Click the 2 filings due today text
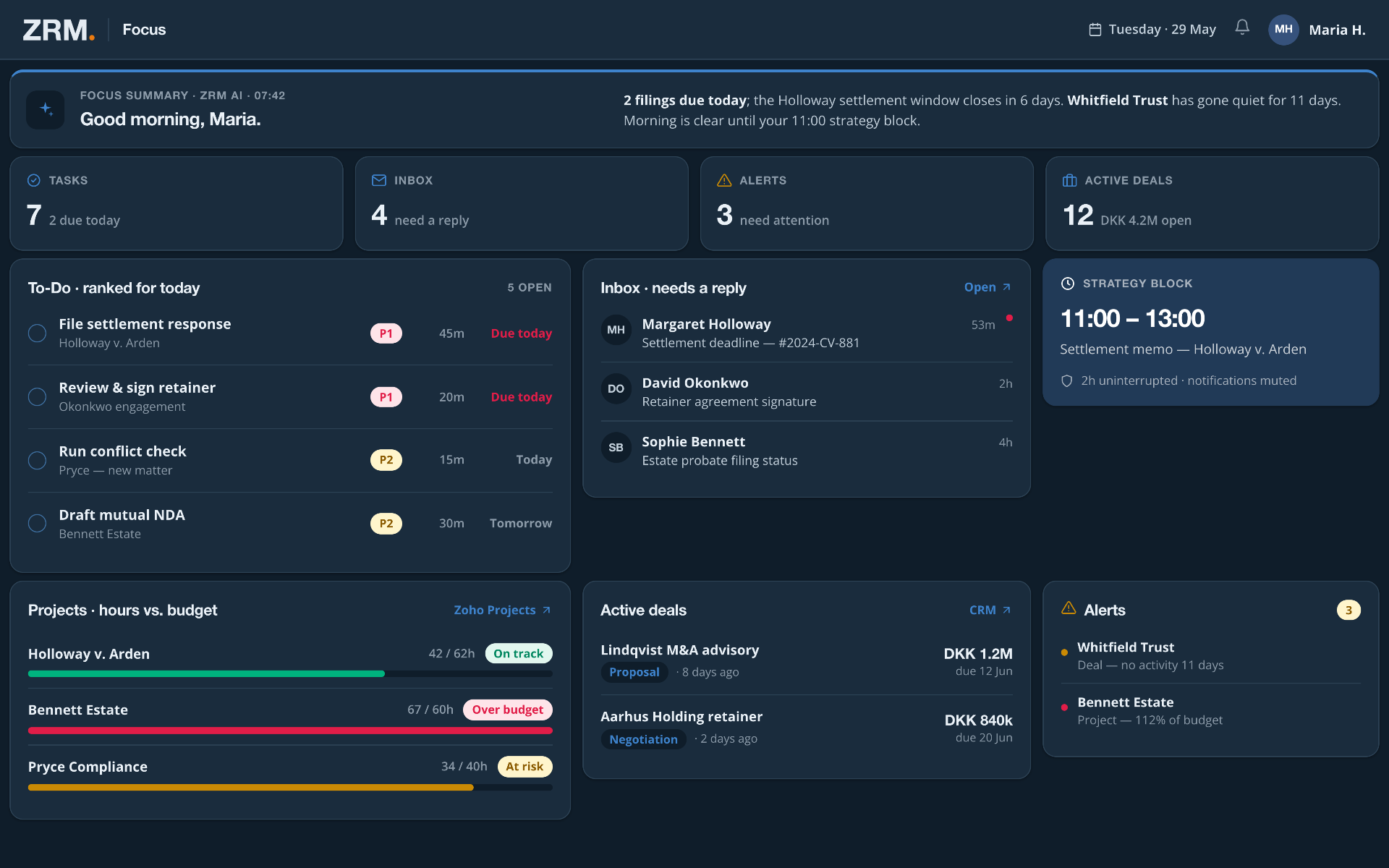The image size is (1389, 868). coord(684,100)
